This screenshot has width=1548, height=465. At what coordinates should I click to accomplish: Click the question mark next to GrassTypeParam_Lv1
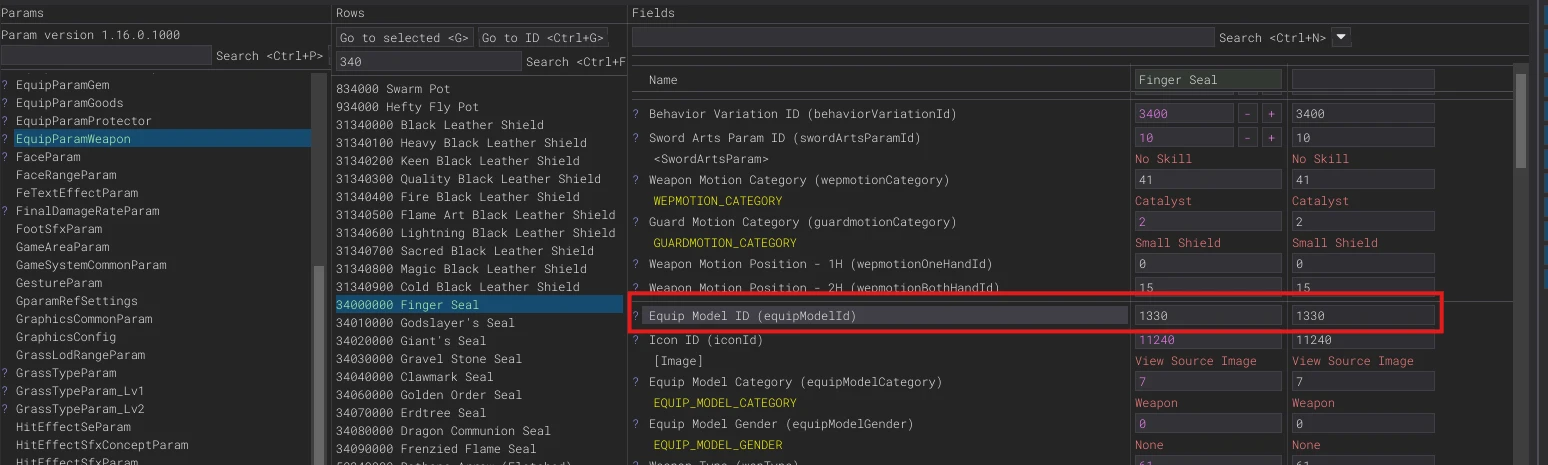point(4,391)
